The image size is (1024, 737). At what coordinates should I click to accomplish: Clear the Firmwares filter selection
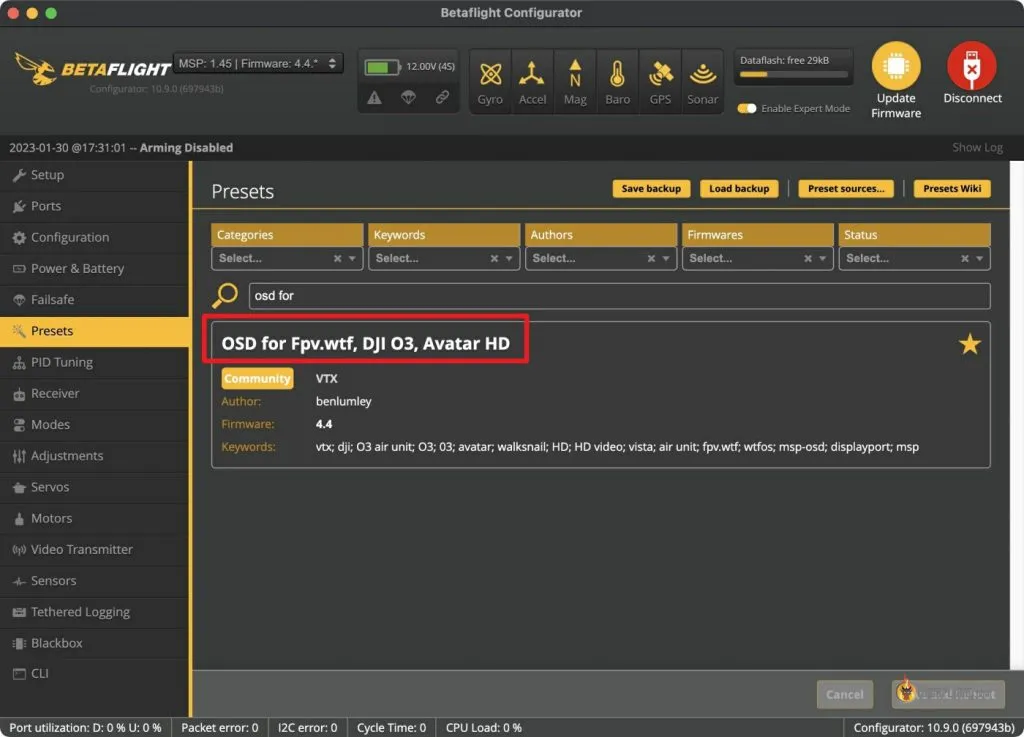(x=808, y=259)
